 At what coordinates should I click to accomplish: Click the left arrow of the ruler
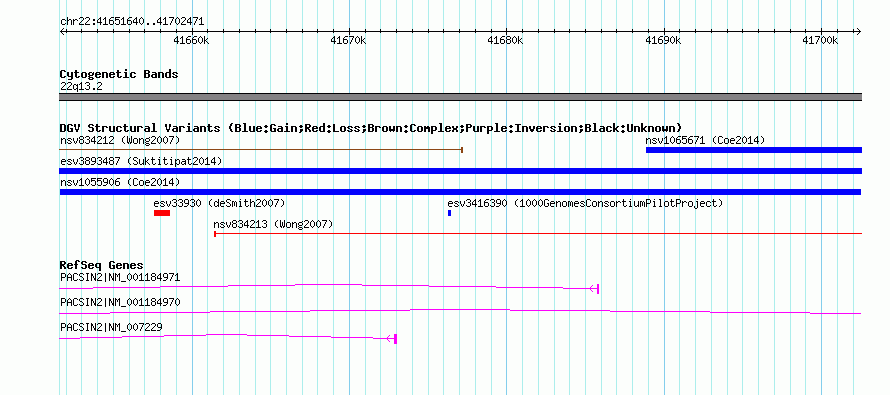point(62,31)
